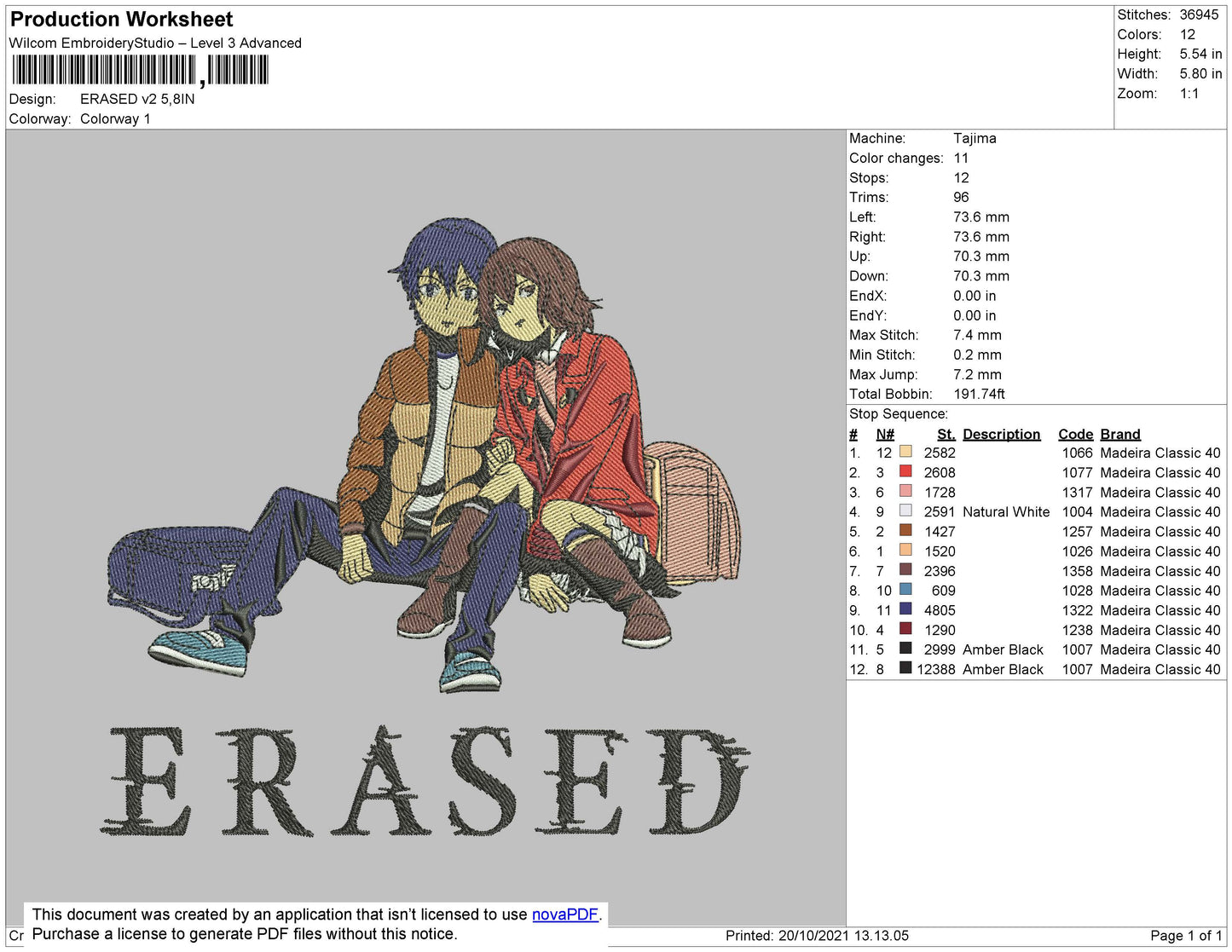Screen dimensions: 1232x952
Task: Click the 'Colorway 1' value
Action: pyautogui.click(x=115, y=118)
